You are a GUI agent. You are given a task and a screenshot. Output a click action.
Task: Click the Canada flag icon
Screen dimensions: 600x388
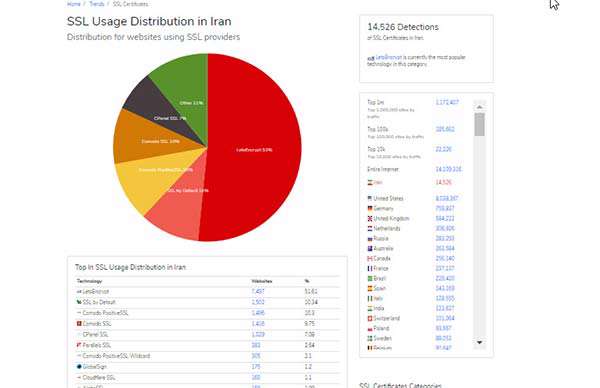coord(370,258)
